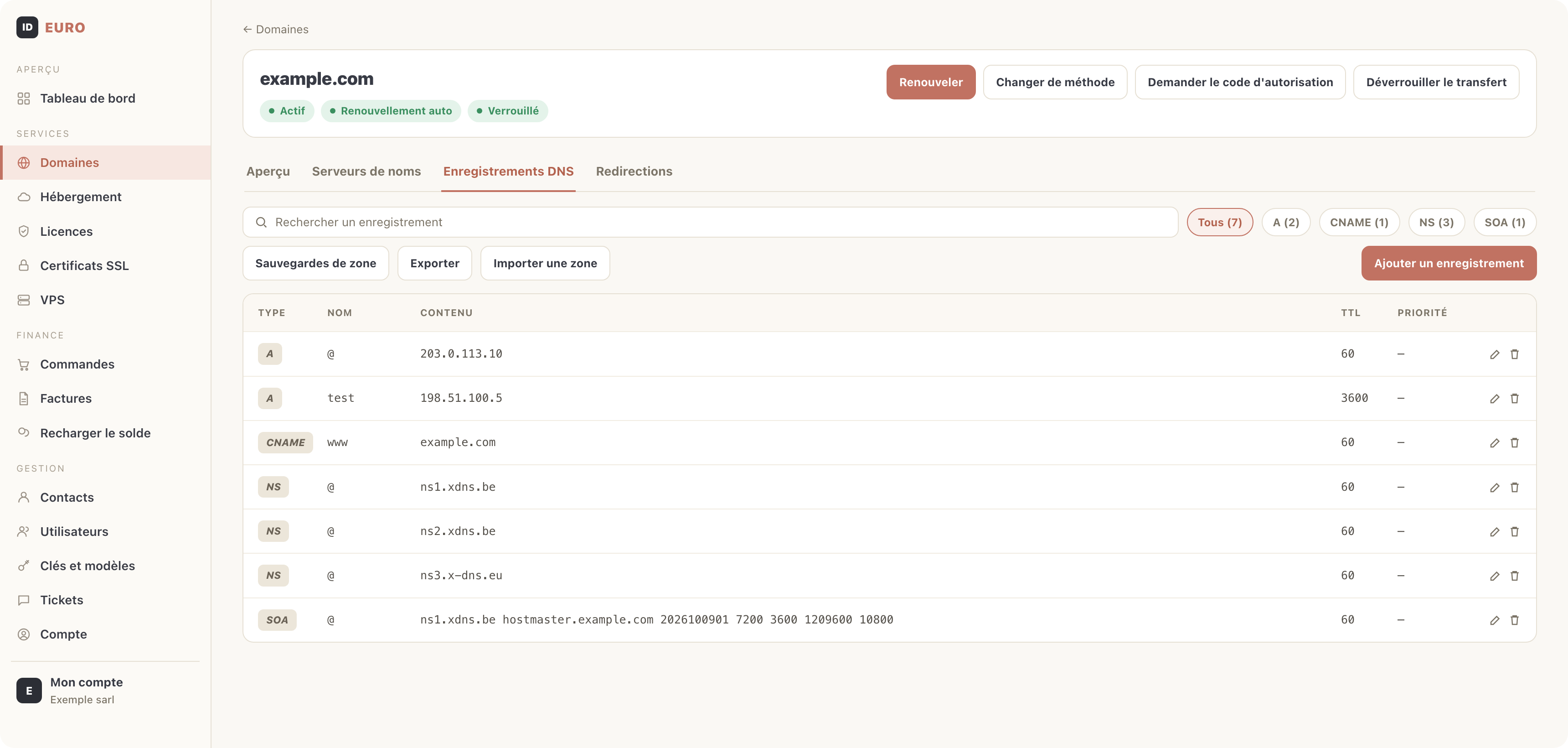
Task: Filter records by NS (3)
Action: coord(1436,222)
